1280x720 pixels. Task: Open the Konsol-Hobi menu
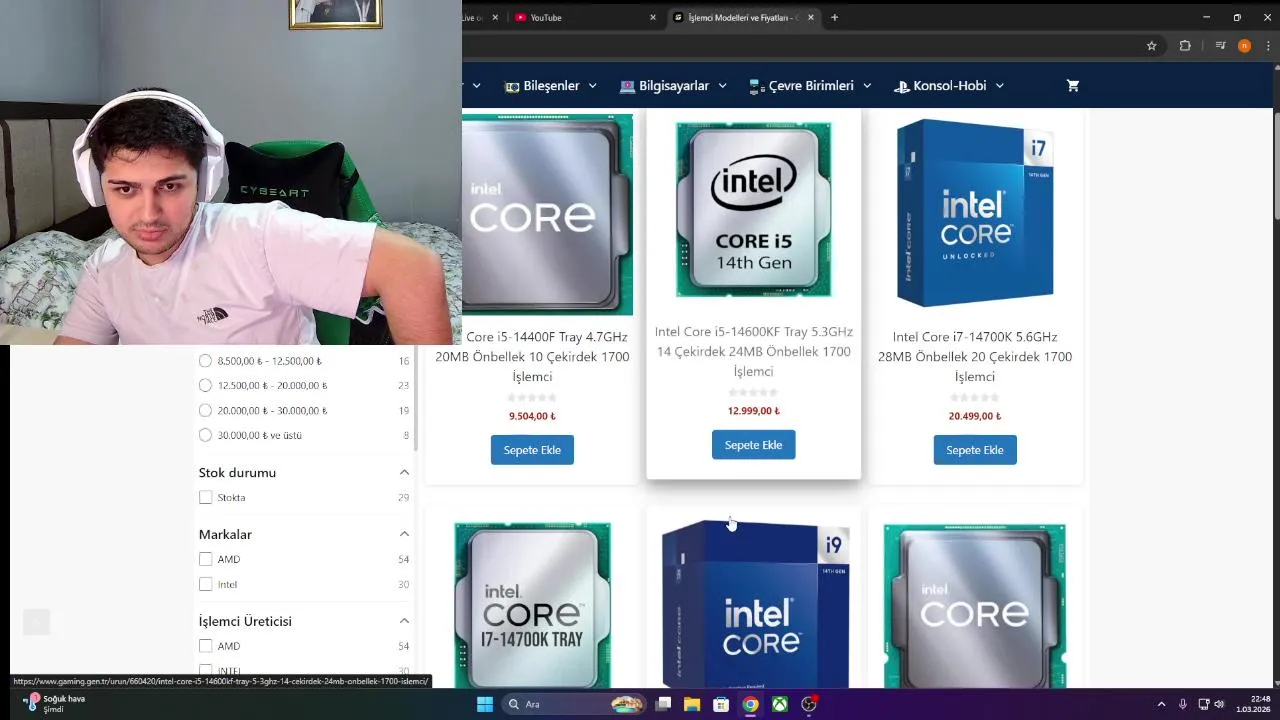pyautogui.click(x=949, y=86)
